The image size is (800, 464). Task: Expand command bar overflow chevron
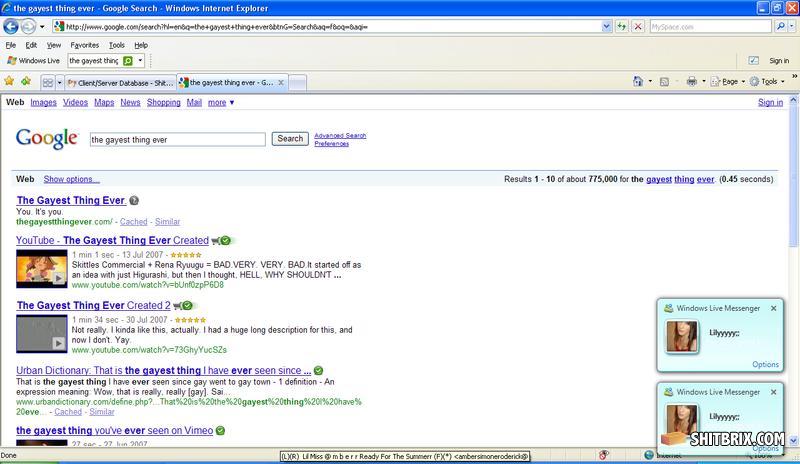pyautogui.click(x=794, y=76)
